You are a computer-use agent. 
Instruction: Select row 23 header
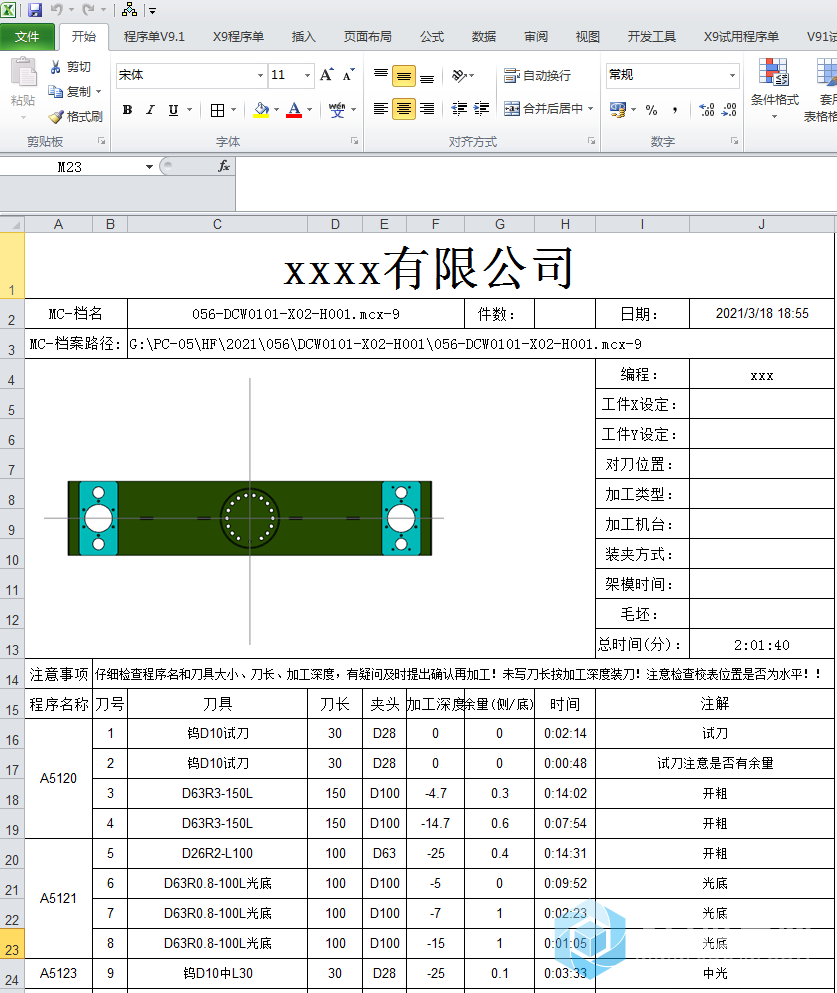[12, 944]
